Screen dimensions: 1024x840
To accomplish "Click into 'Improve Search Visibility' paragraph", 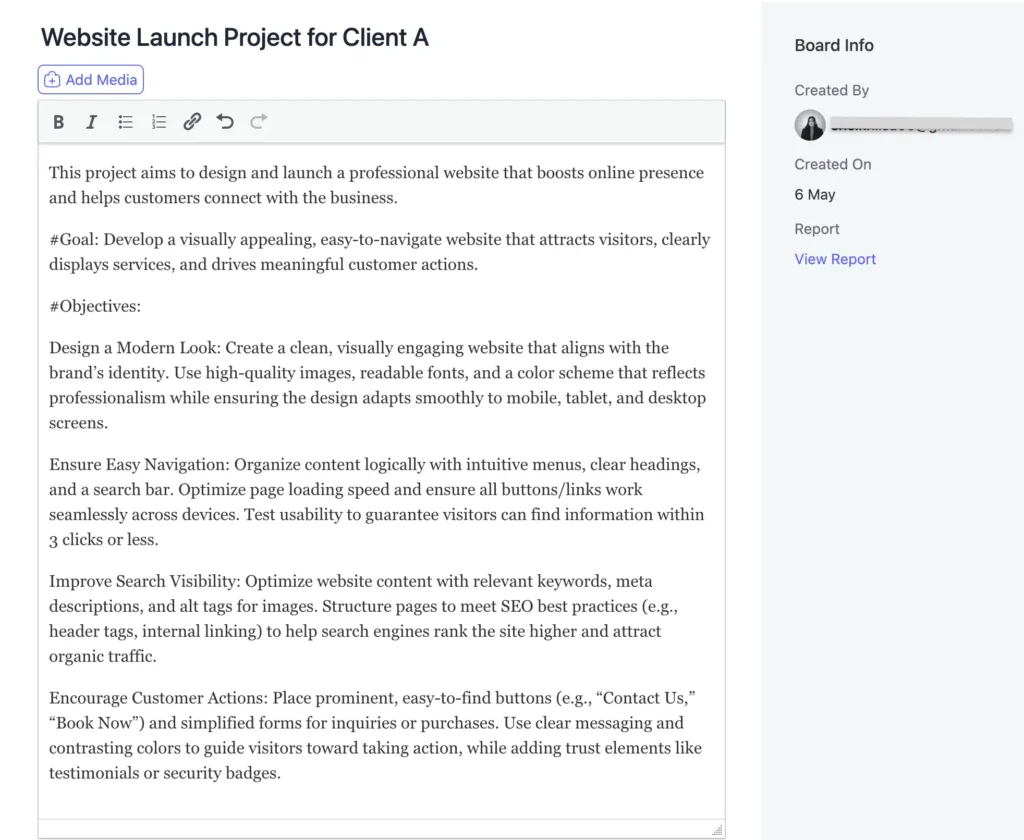I will [363, 619].
